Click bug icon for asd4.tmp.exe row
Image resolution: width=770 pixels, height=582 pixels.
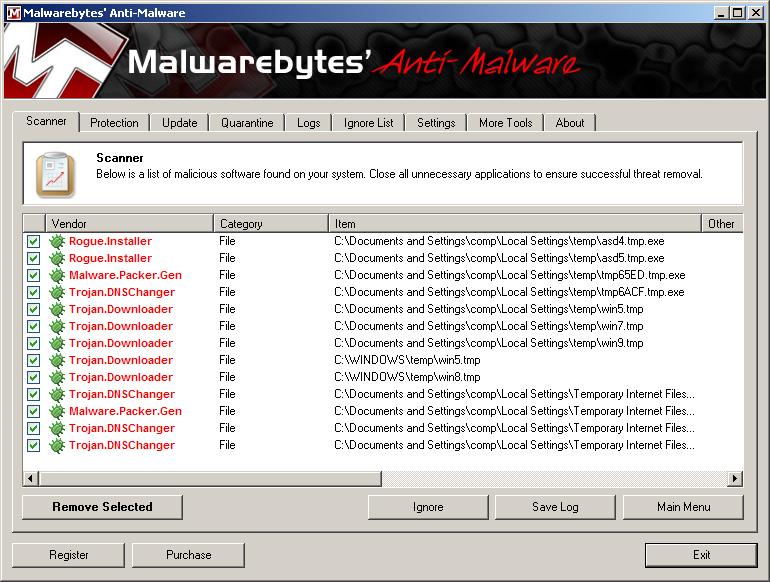coord(57,241)
